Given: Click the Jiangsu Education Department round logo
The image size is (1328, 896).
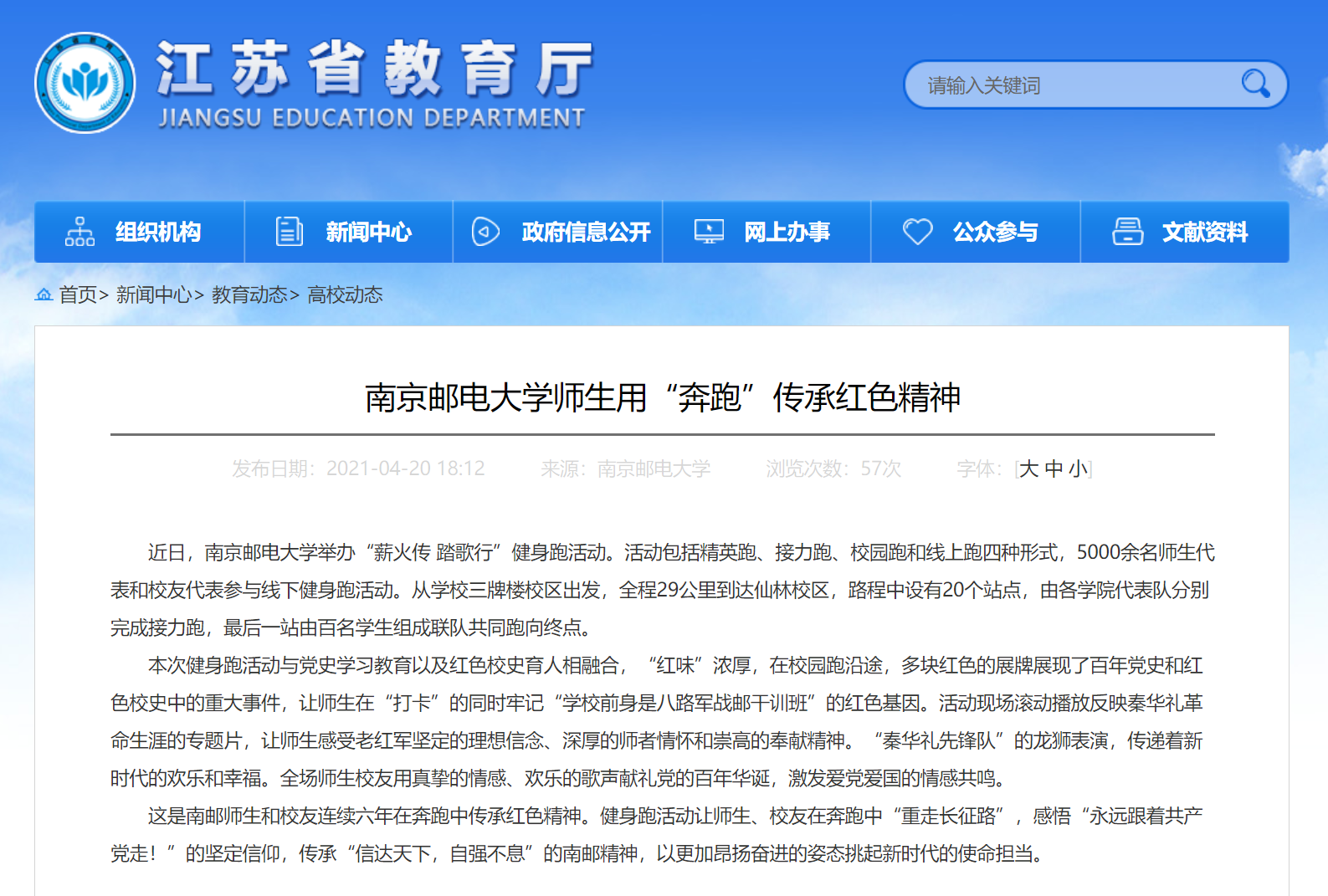Looking at the screenshot, I should pos(85,83).
